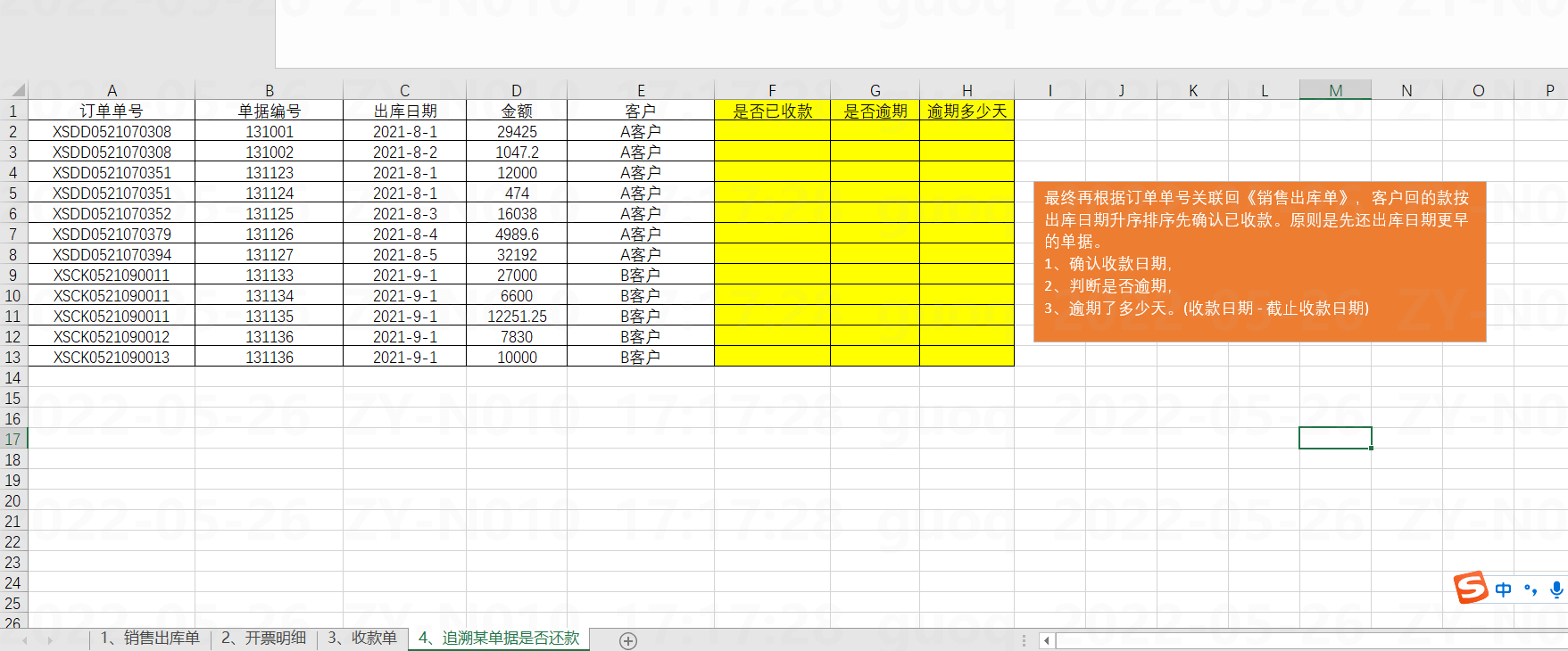Click the 订单单号 header cell

(112, 111)
